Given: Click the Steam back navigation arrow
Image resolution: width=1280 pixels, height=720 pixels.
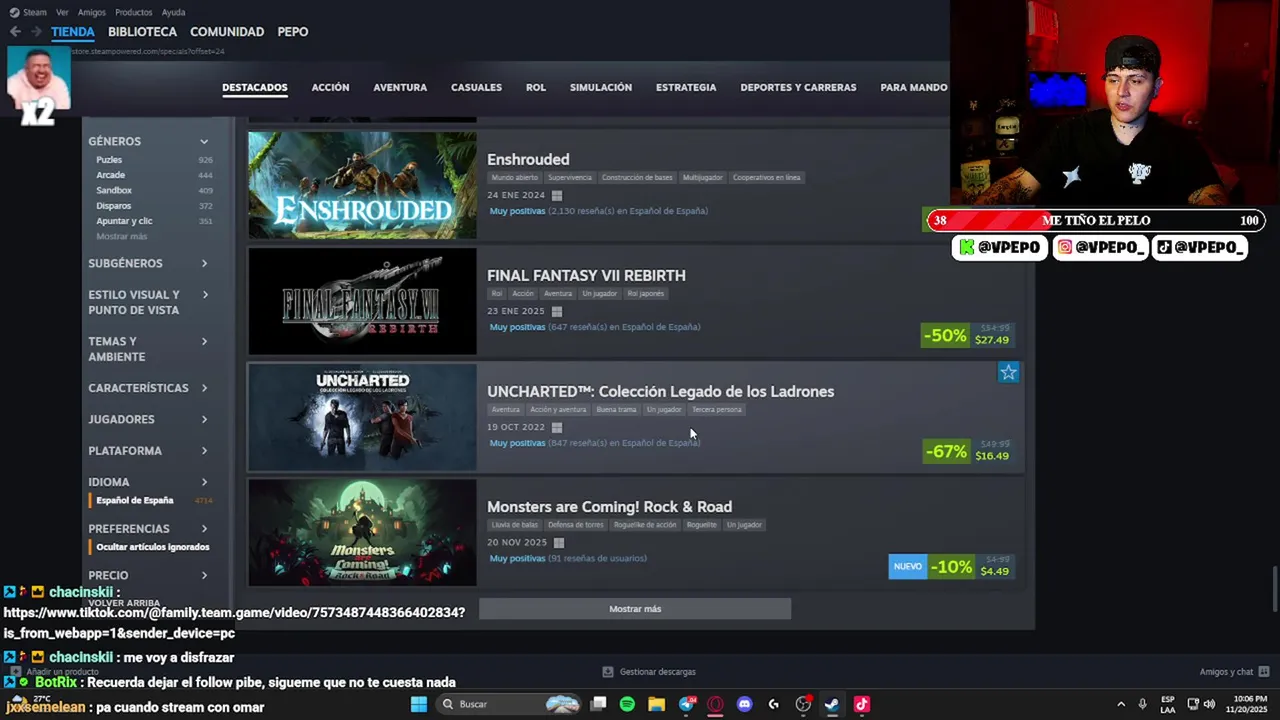Looking at the screenshot, I should (x=15, y=32).
